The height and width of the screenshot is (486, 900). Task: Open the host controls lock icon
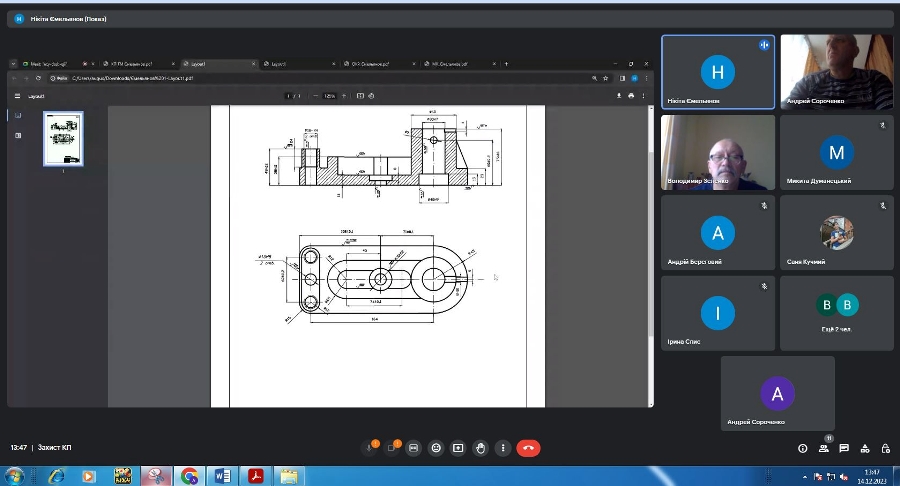pos(884,448)
